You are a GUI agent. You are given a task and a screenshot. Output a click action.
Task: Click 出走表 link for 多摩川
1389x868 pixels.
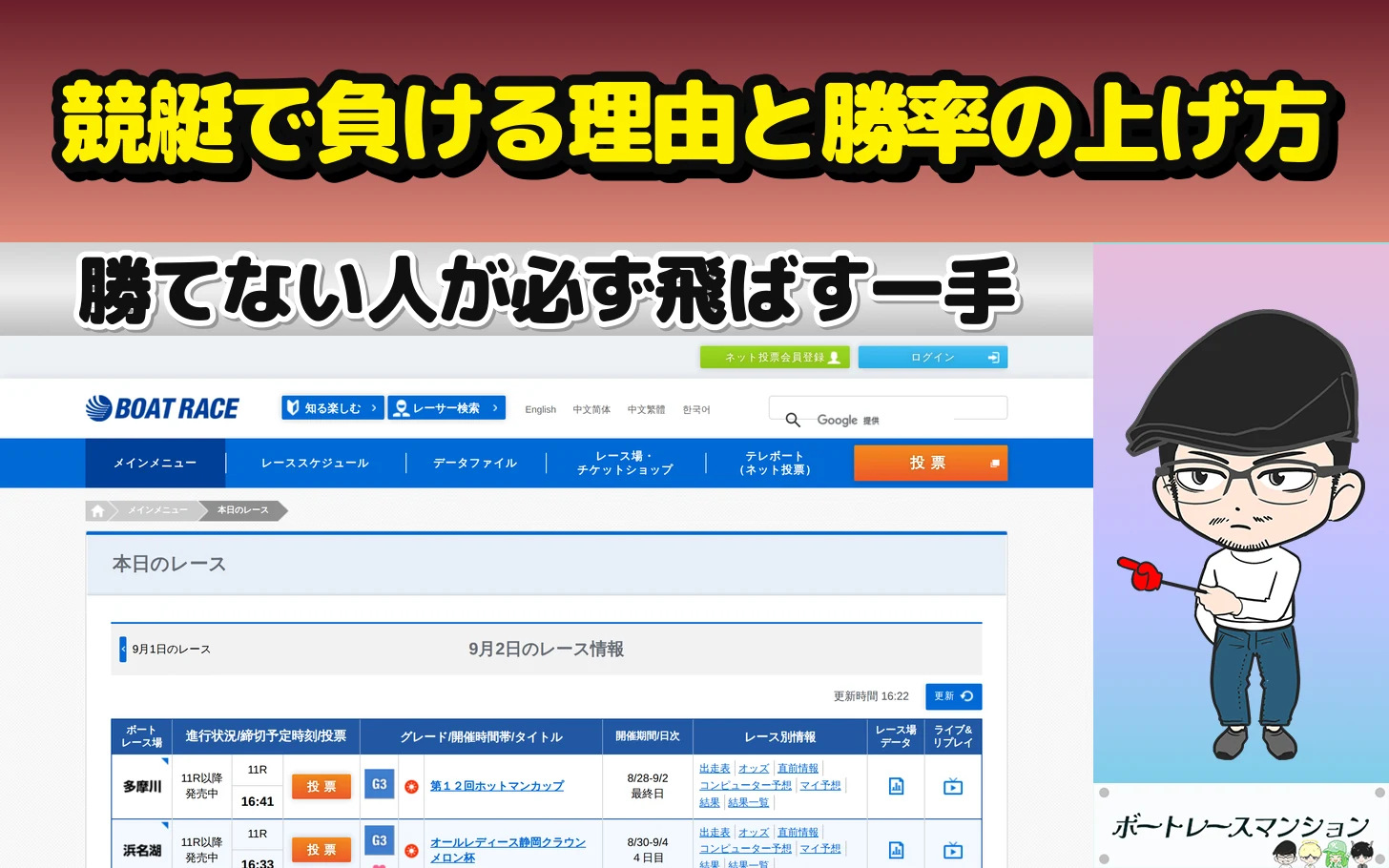[715, 768]
